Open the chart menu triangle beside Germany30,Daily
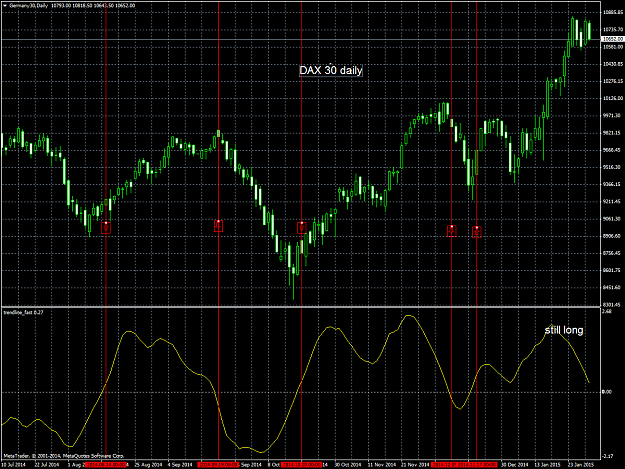625x469 pixels. pos(4,6)
